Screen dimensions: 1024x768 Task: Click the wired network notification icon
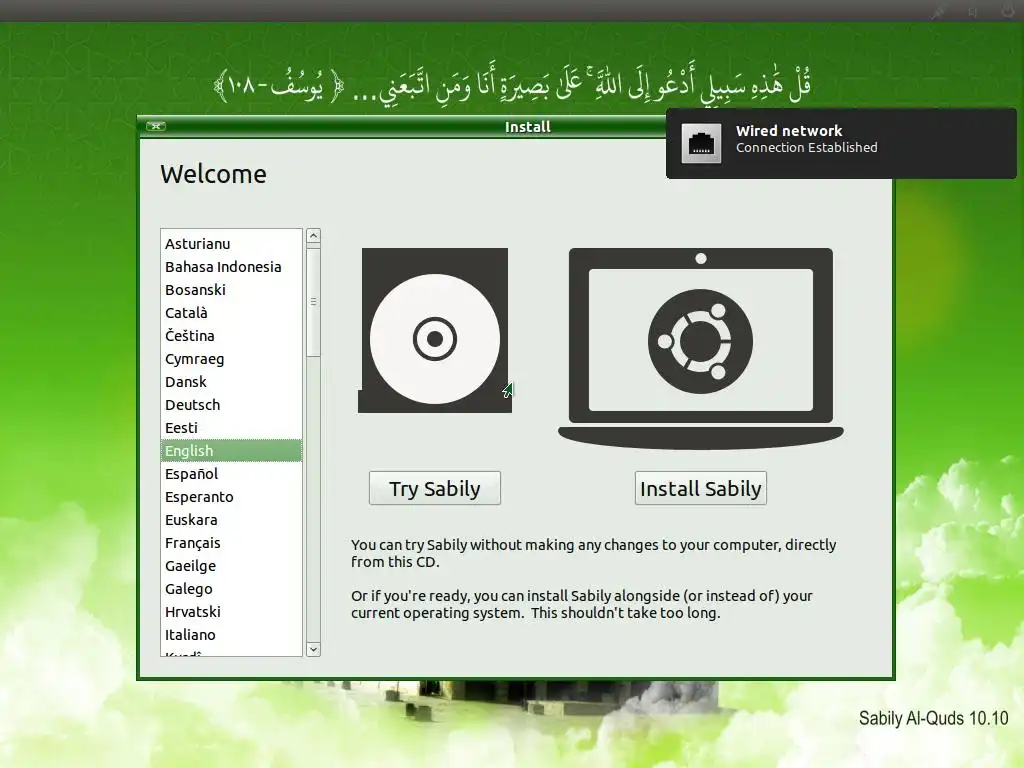point(701,143)
